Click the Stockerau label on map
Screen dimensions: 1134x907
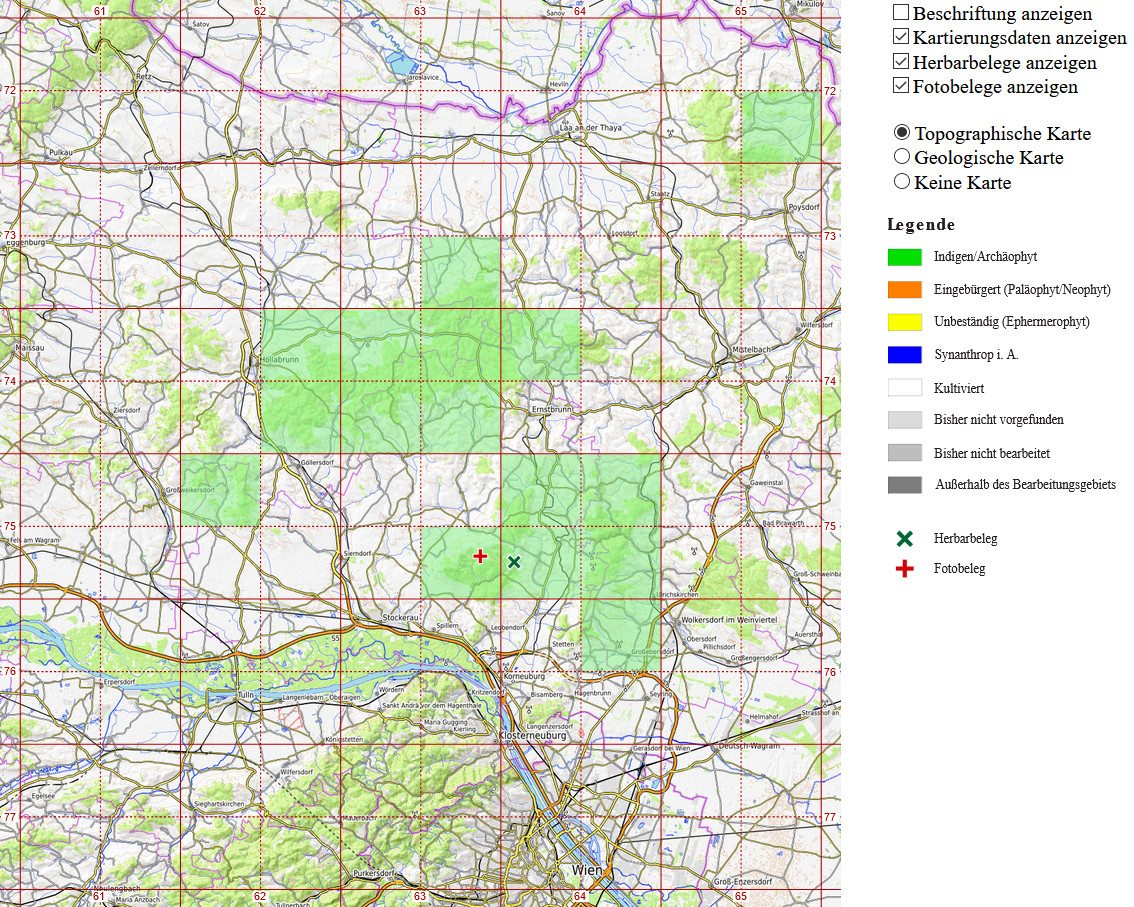point(401,618)
